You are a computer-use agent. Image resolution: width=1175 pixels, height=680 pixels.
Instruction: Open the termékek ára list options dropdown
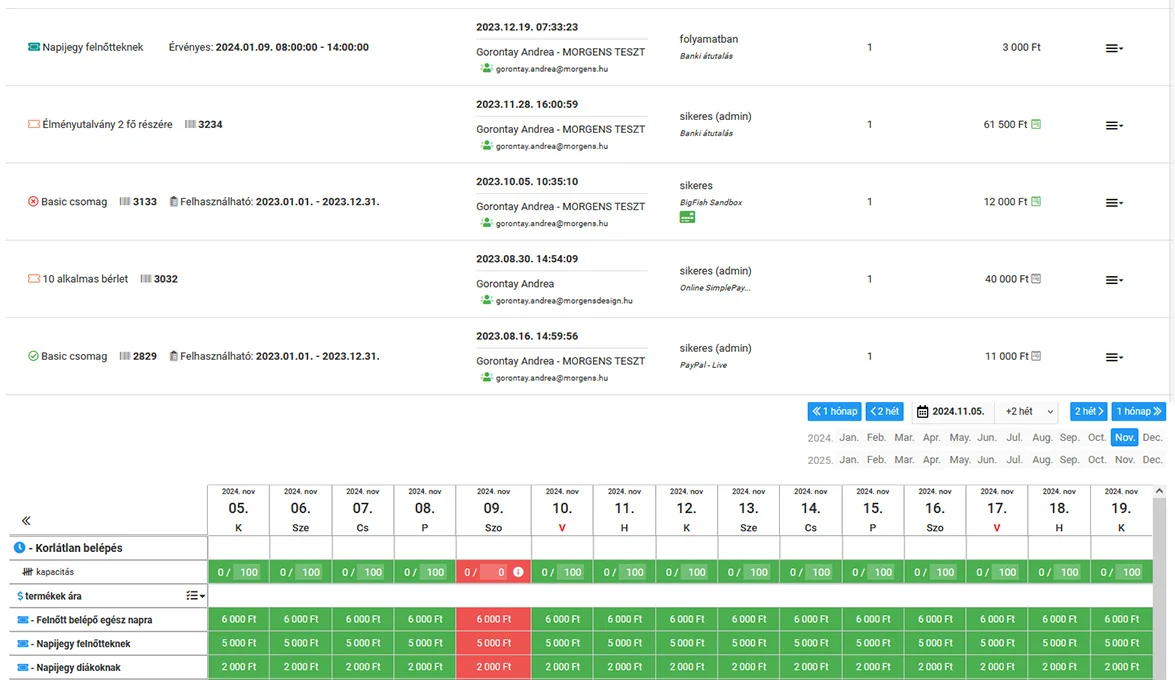196,595
